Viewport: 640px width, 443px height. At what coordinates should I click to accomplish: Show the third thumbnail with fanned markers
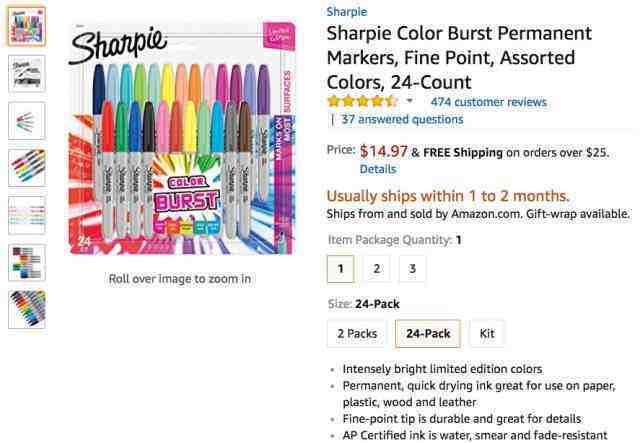[27, 121]
